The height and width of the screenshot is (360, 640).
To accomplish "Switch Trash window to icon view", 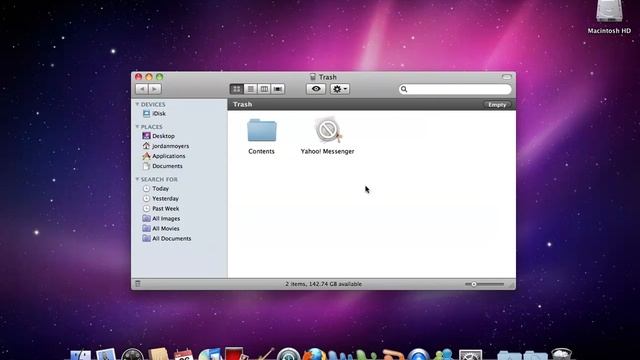I will (x=237, y=89).
